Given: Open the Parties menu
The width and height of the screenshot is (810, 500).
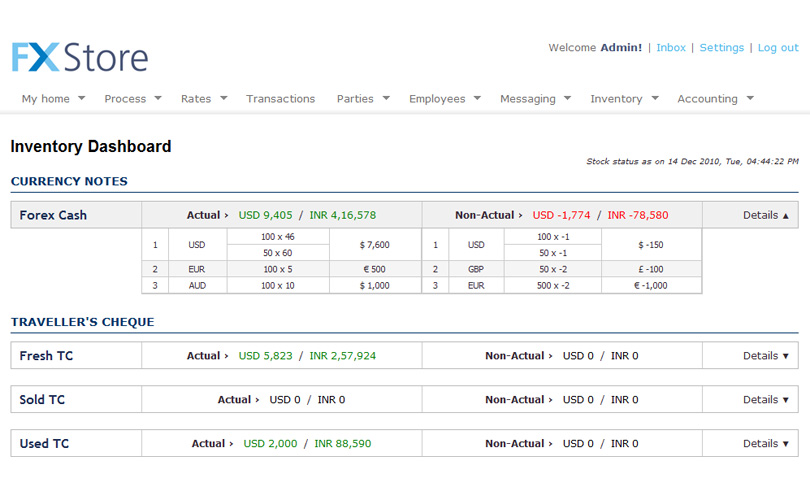Looking at the screenshot, I should [x=363, y=99].
